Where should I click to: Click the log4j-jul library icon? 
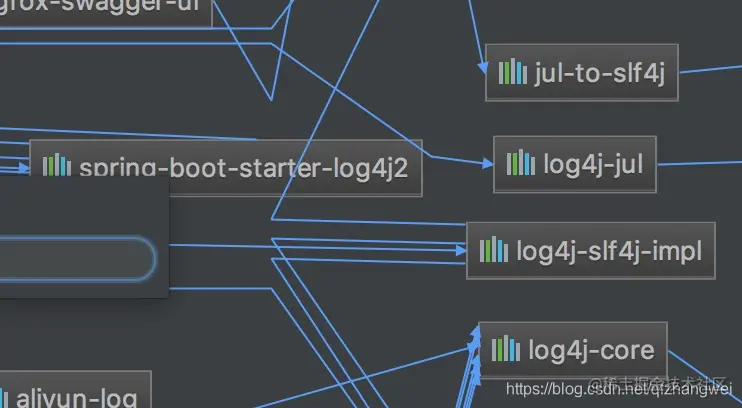(521, 163)
